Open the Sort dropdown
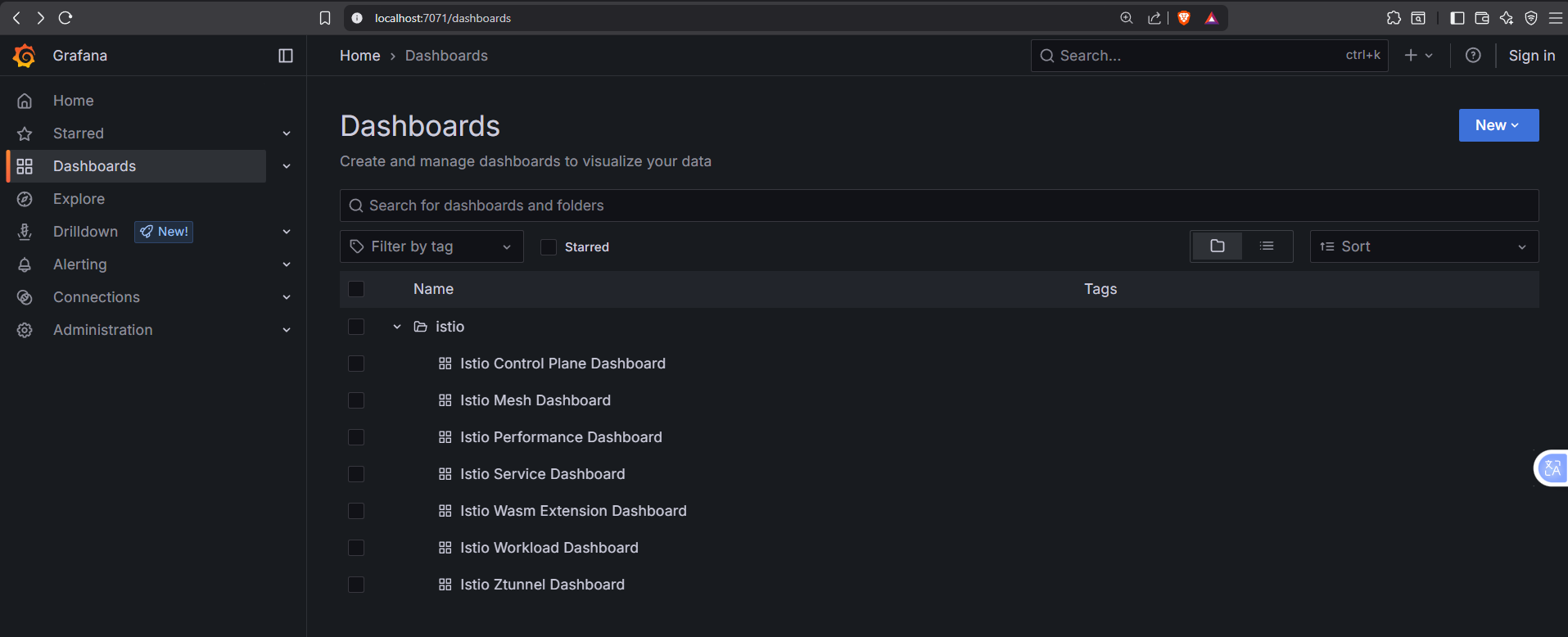Image resolution: width=1568 pixels, height=637 pixels. click(1424, 246)
